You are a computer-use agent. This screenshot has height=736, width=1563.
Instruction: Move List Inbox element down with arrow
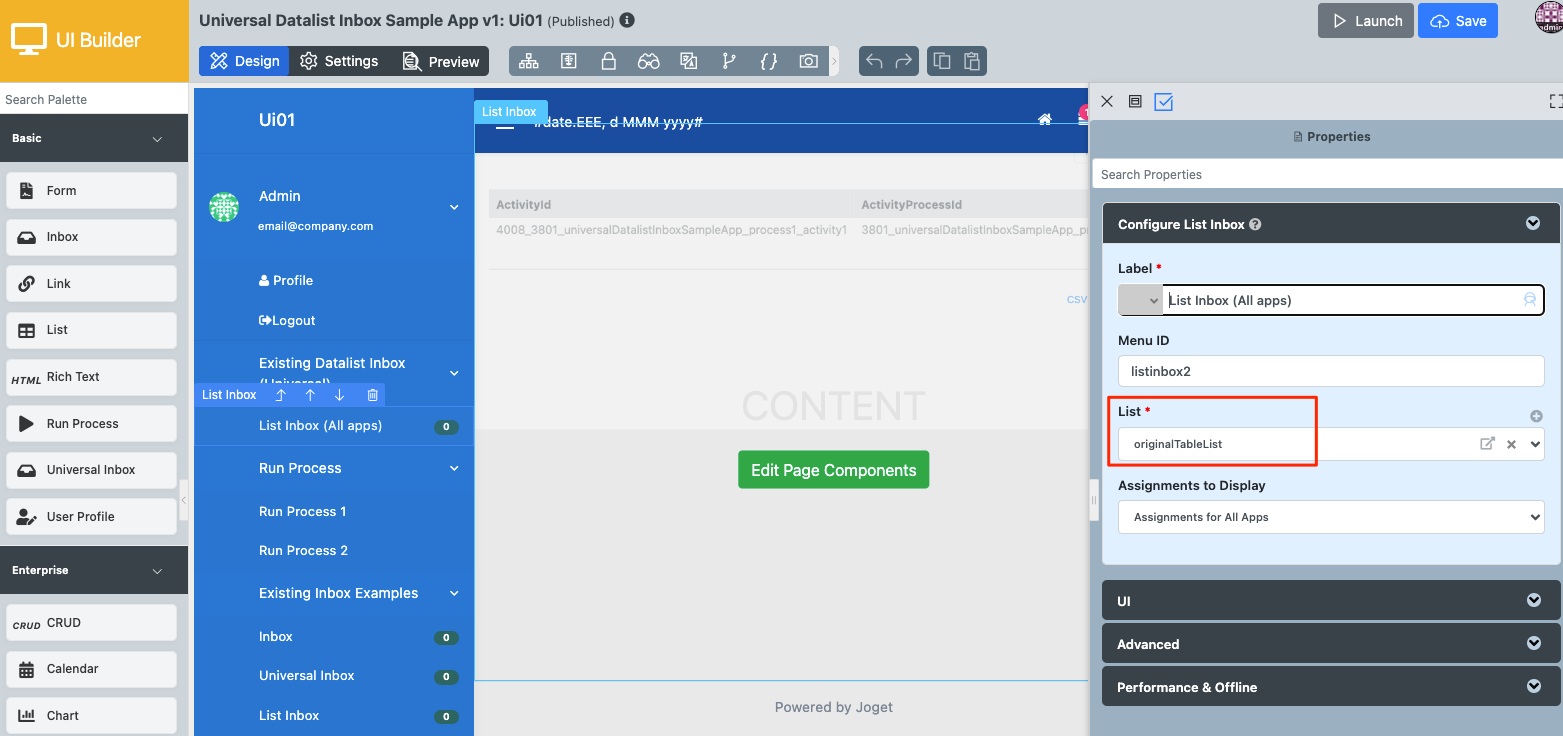(340, 395)
